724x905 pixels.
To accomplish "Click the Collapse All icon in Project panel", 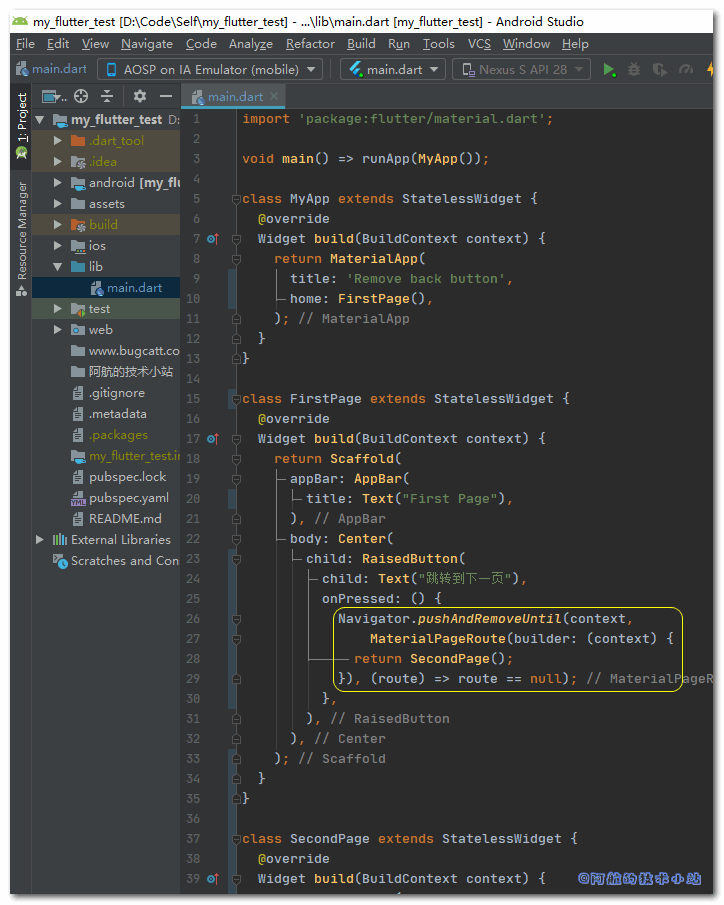I will [x=108, y=96].
